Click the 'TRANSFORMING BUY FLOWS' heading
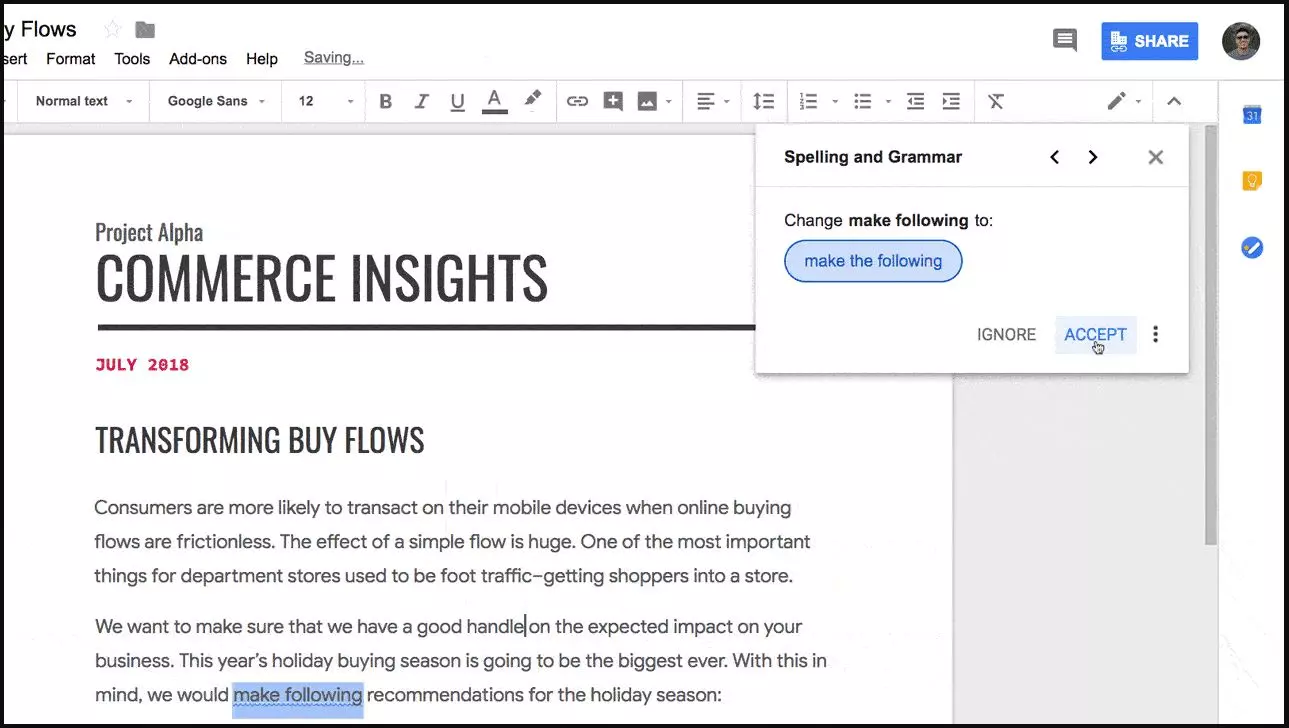 (x=260, y=440)
